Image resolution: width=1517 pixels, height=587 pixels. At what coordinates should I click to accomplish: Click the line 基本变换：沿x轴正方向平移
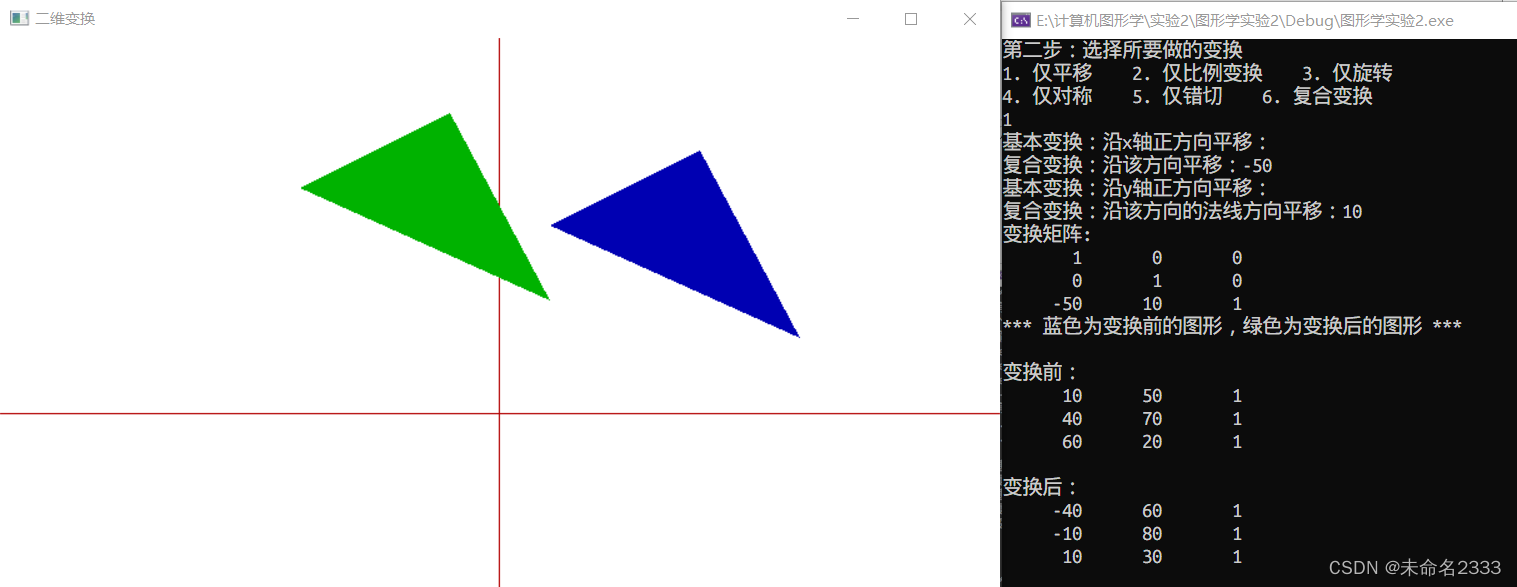pos(1136,142)
